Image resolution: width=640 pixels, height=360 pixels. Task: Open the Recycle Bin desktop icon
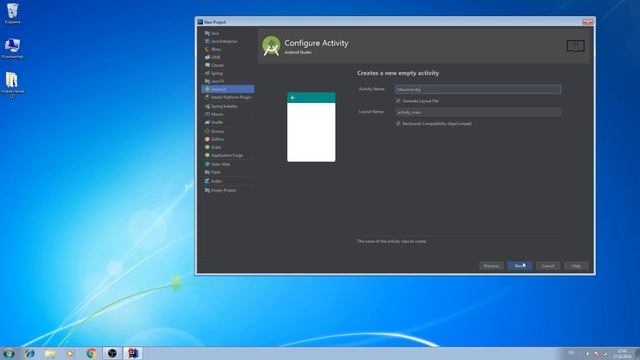coord(13,13)
